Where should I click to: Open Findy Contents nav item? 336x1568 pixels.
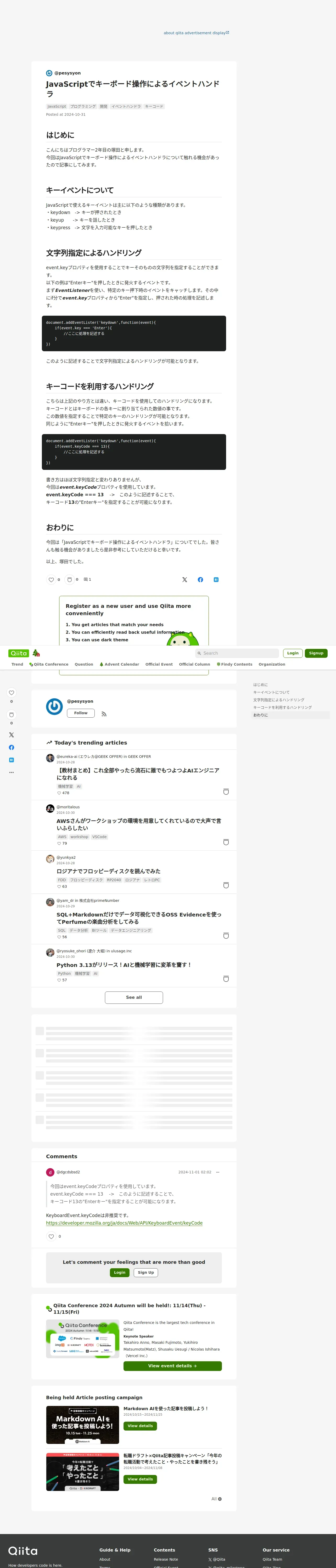point(234,664)
